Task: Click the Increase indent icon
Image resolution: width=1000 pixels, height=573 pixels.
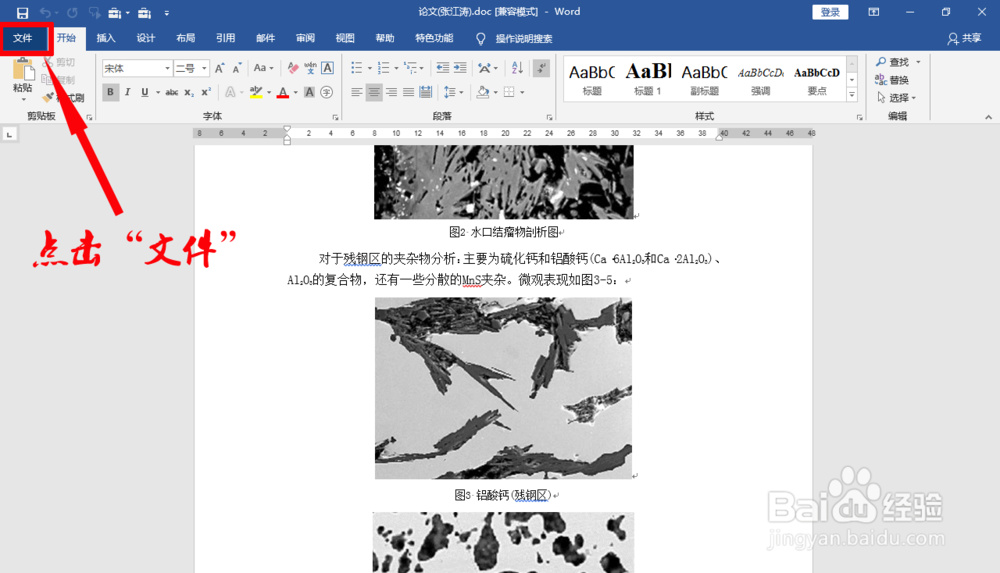Action: click(x=460, y=68)
